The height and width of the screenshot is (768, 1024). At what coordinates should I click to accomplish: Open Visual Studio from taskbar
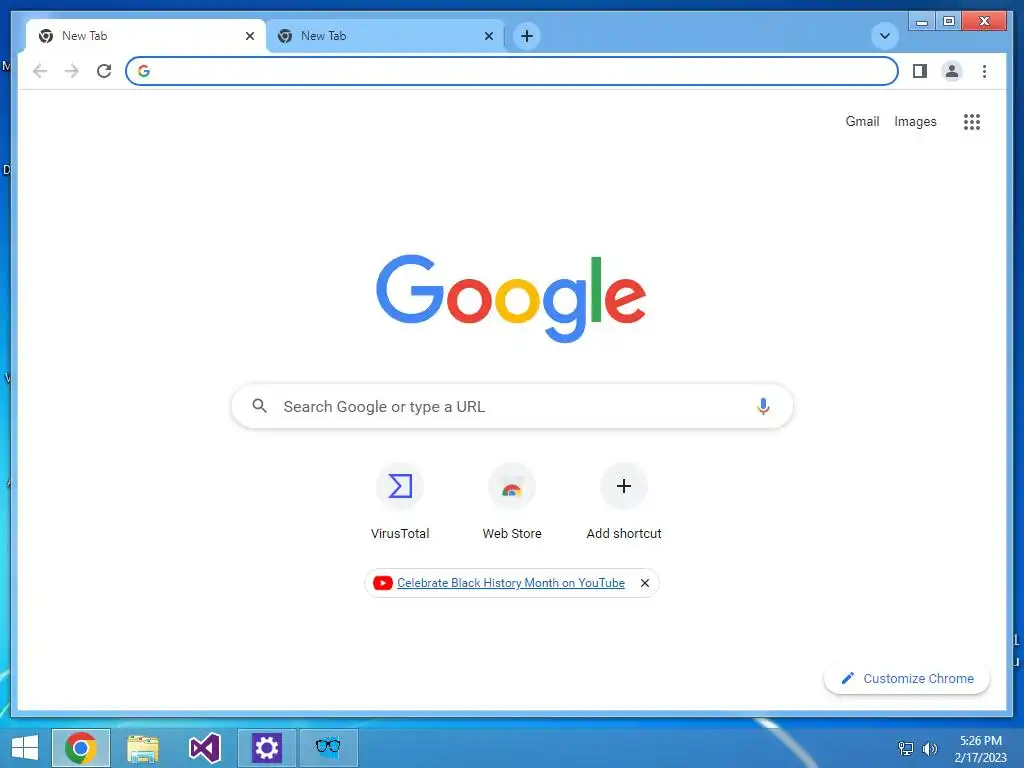coord(204,748)
